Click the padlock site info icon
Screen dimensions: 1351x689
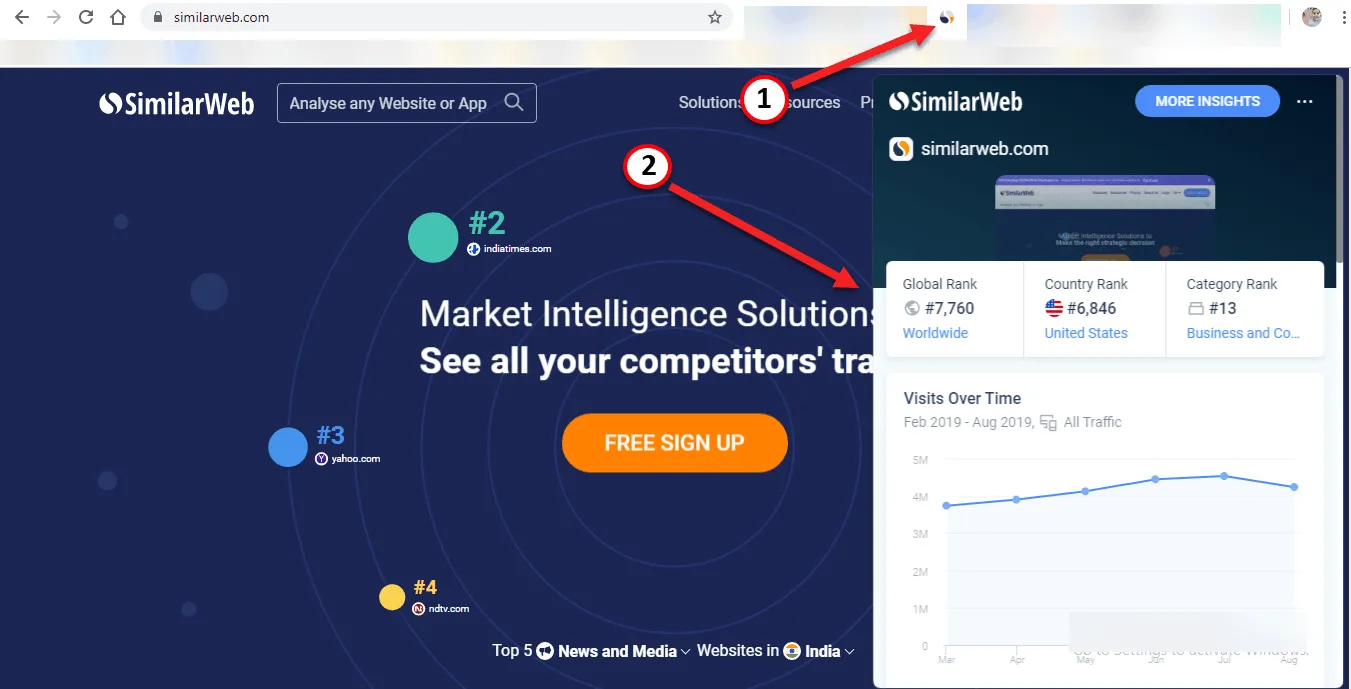[157, 17]
